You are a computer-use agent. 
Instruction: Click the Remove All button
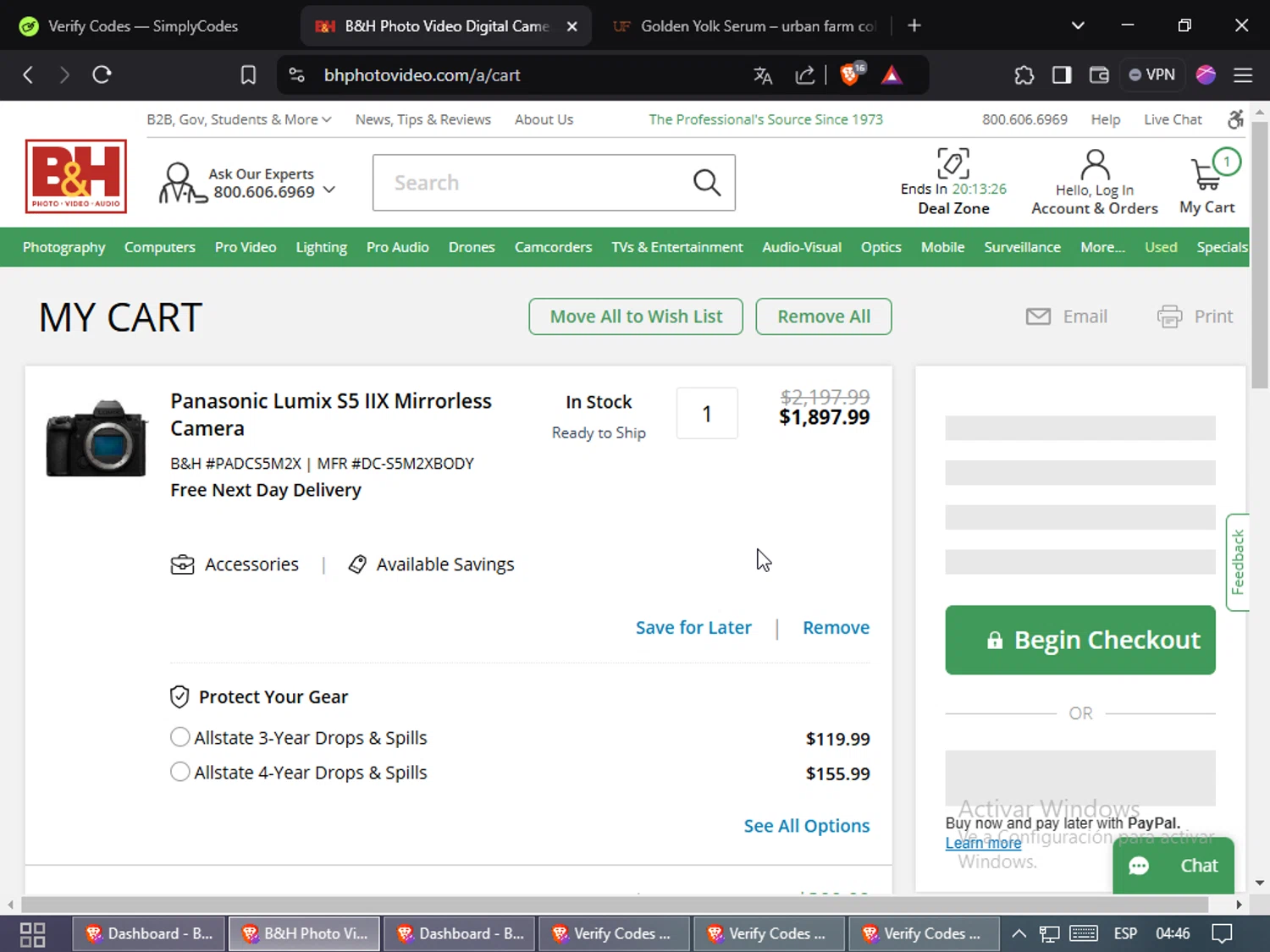coord(824,316)
